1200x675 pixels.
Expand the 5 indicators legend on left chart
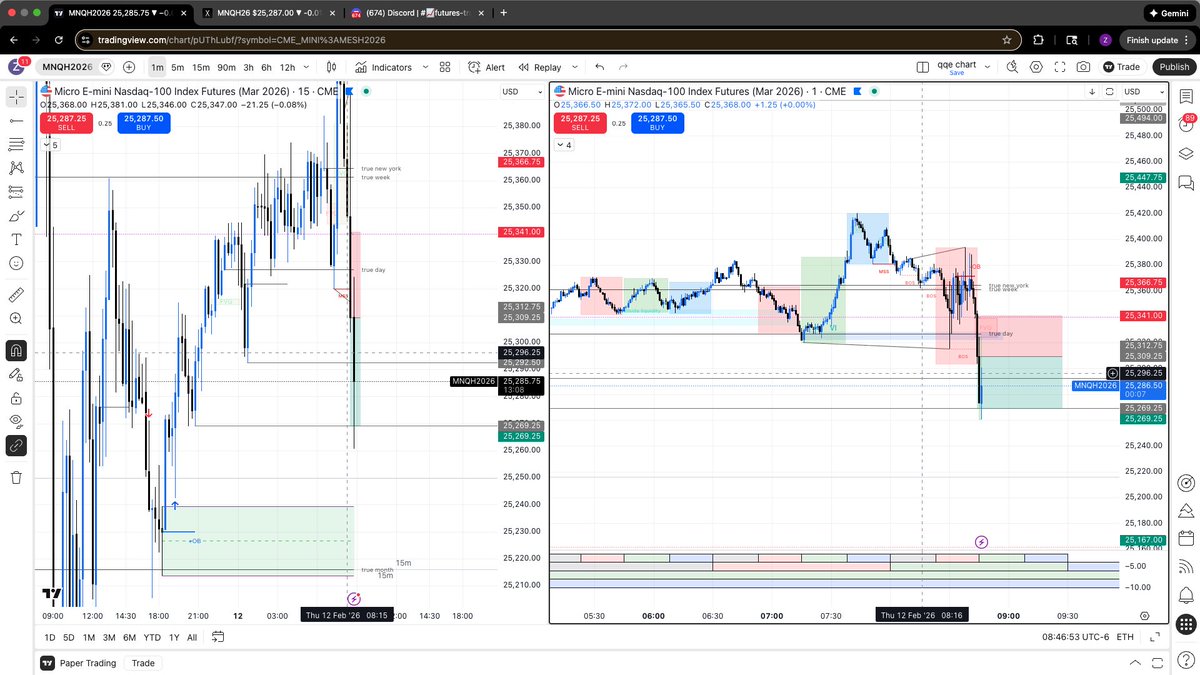(49, 145)
